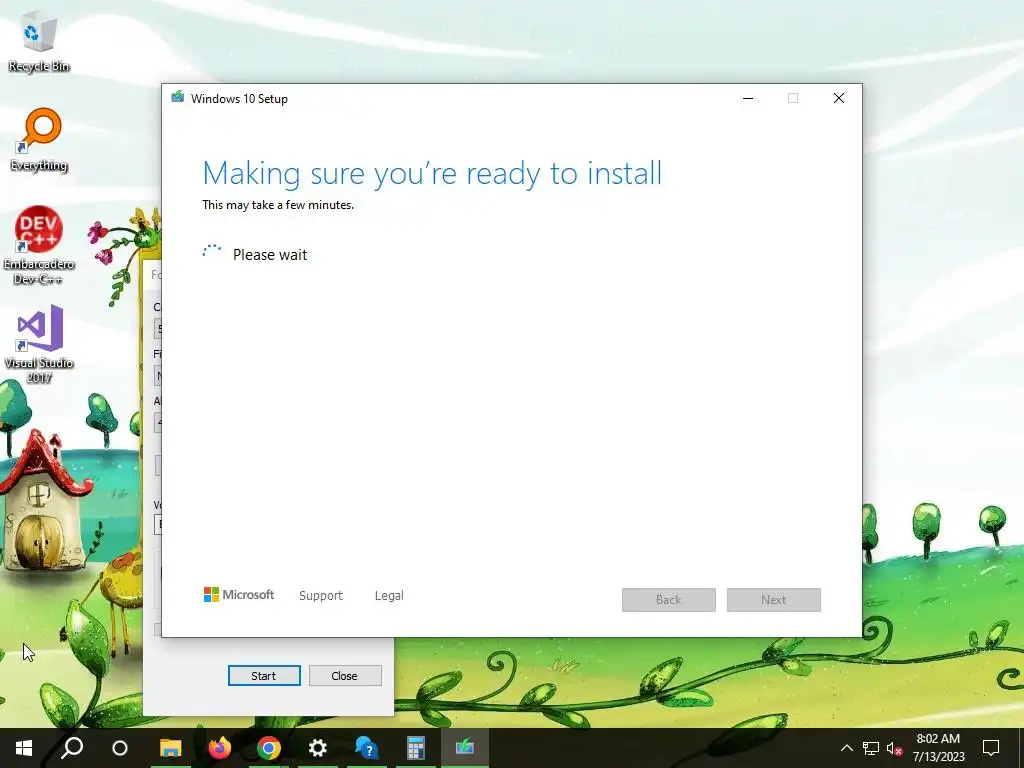1024x768 pixels.
Task: Click Start in the background dialog
Action: click(264, 676)
